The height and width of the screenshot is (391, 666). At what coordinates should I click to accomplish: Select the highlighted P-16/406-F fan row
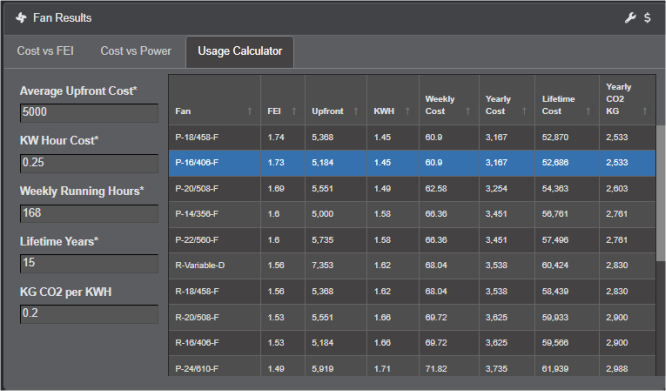click(412, 163)
